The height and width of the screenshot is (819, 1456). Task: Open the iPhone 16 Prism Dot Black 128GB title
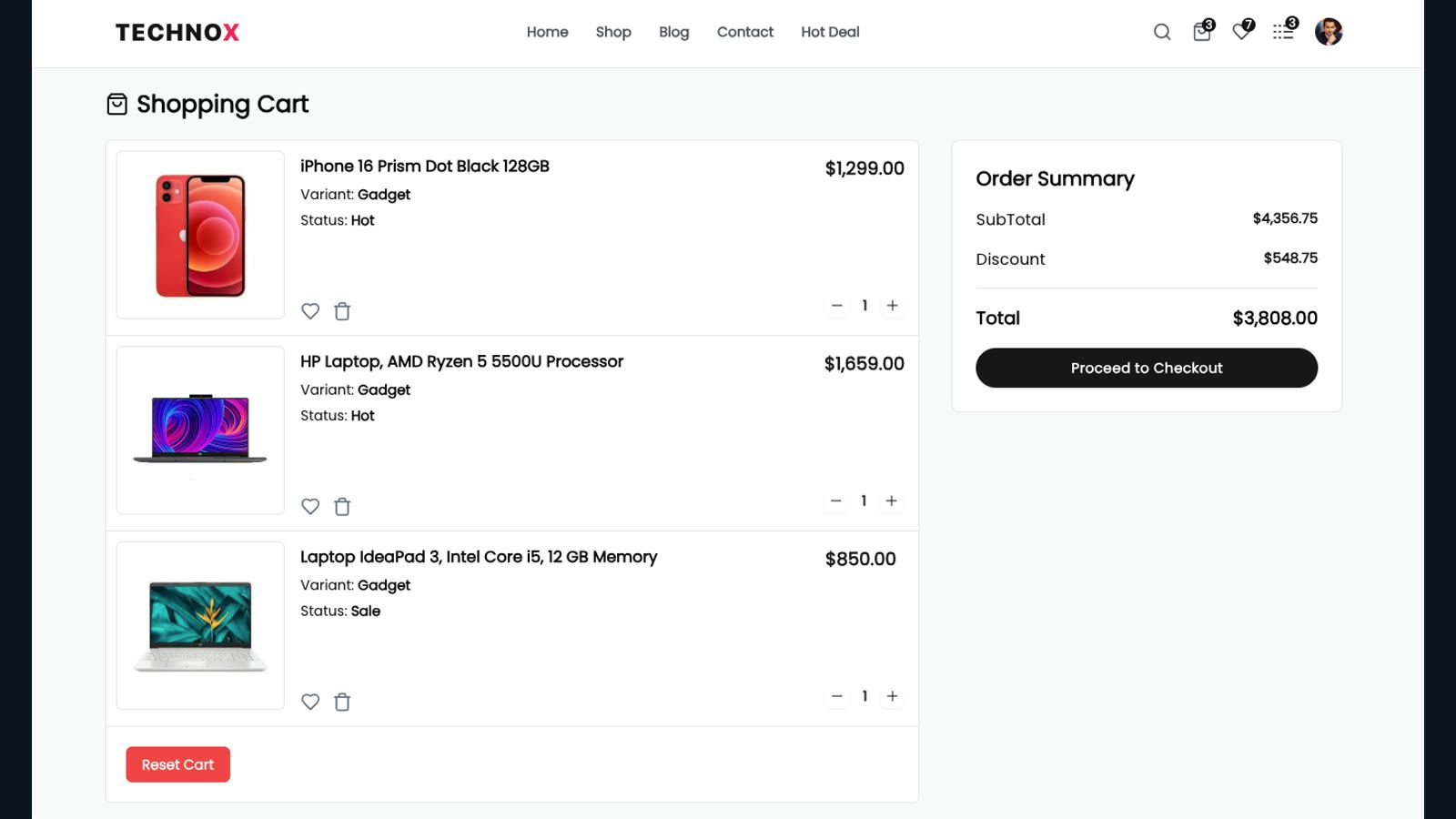425,166
